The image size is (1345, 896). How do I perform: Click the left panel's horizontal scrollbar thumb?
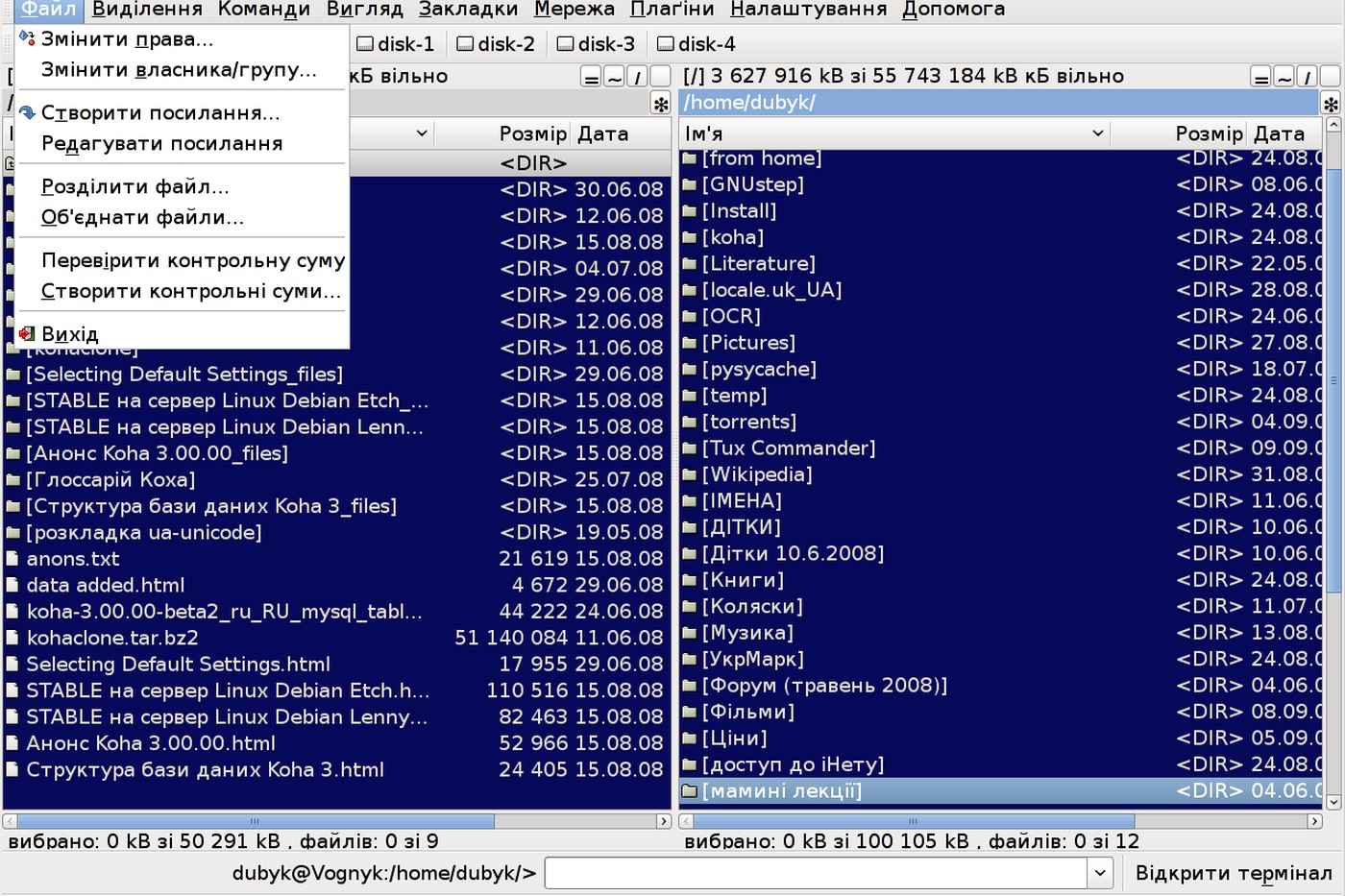coord(256,821)
